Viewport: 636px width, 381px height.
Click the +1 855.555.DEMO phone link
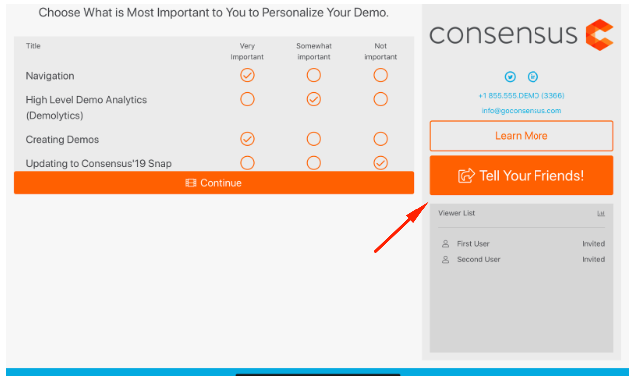pos(521,96)
